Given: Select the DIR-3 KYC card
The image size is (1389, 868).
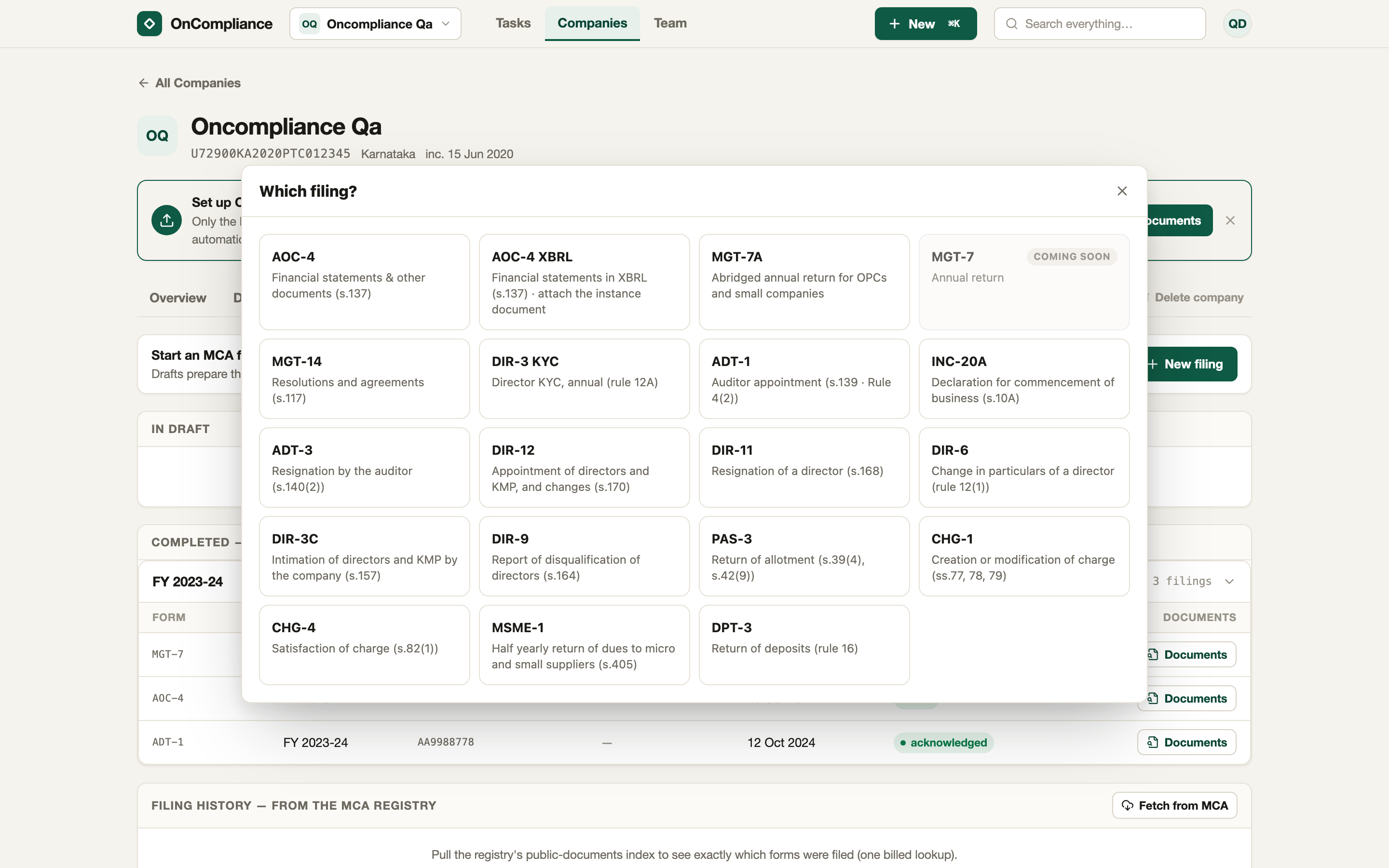Looking at the screenshot, I should tap(585, 379).
